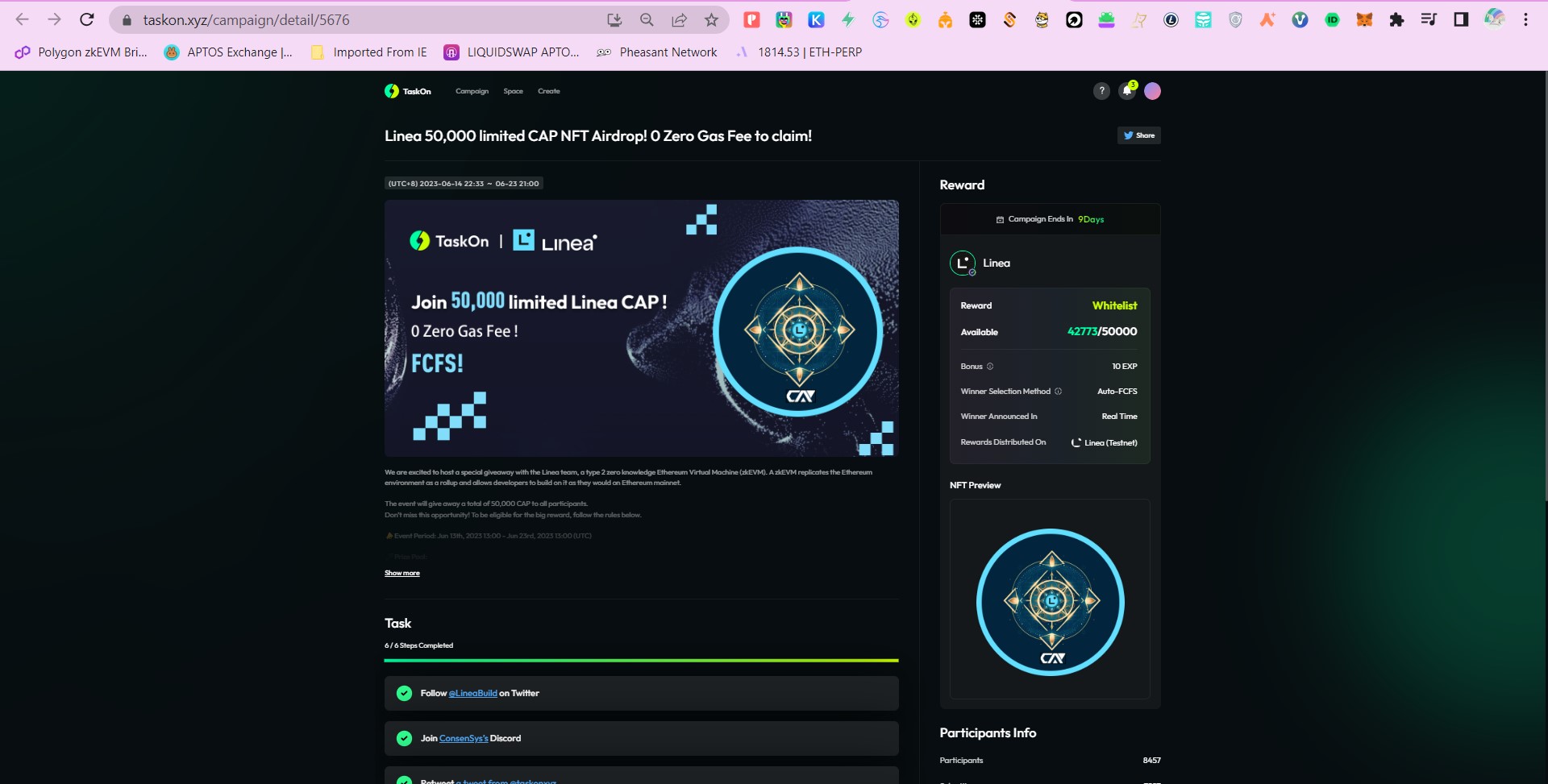Click the "Linea (Testnet)" distribution value
1548x784 pixels.
(1105, 443)
